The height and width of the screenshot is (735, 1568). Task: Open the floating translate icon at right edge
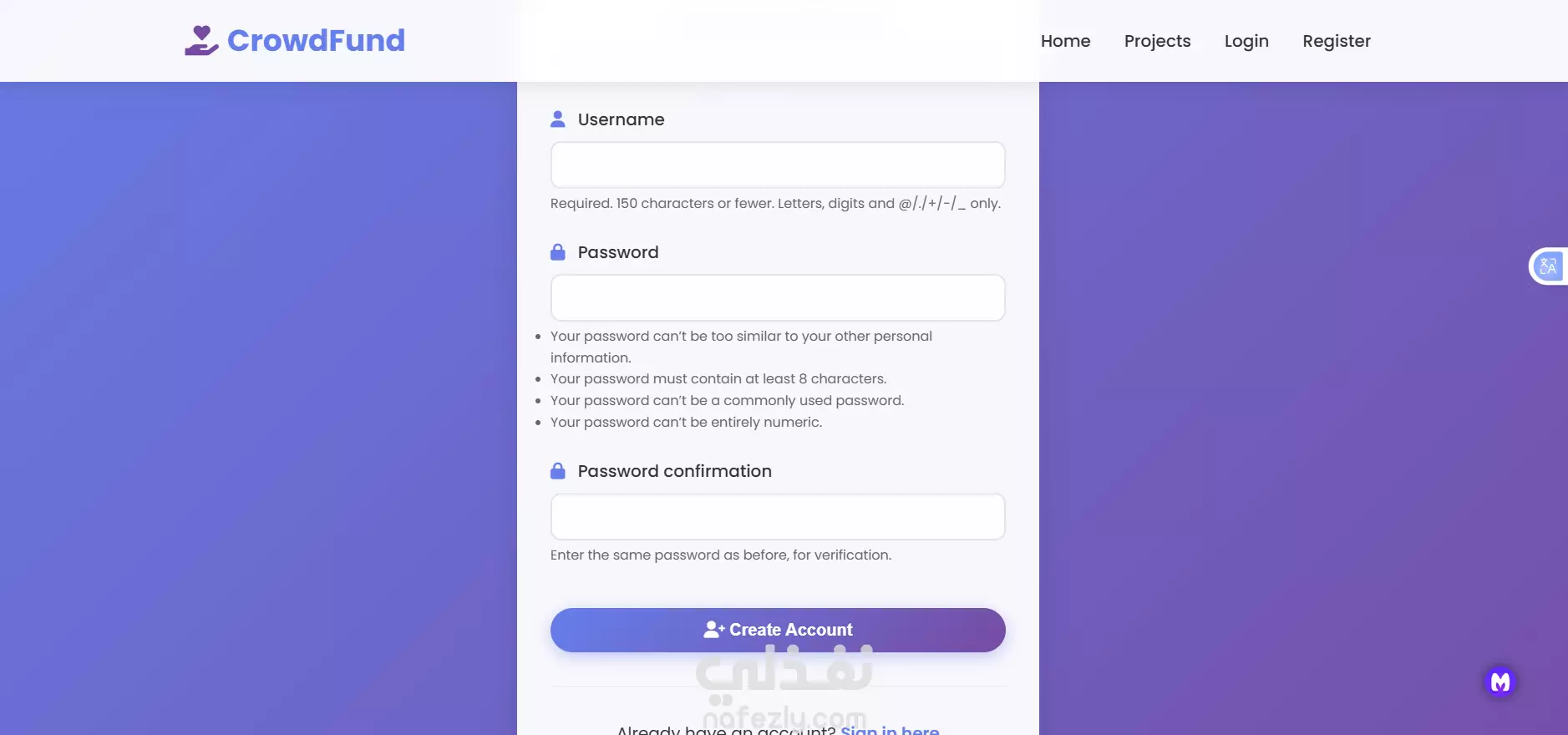1548,266
